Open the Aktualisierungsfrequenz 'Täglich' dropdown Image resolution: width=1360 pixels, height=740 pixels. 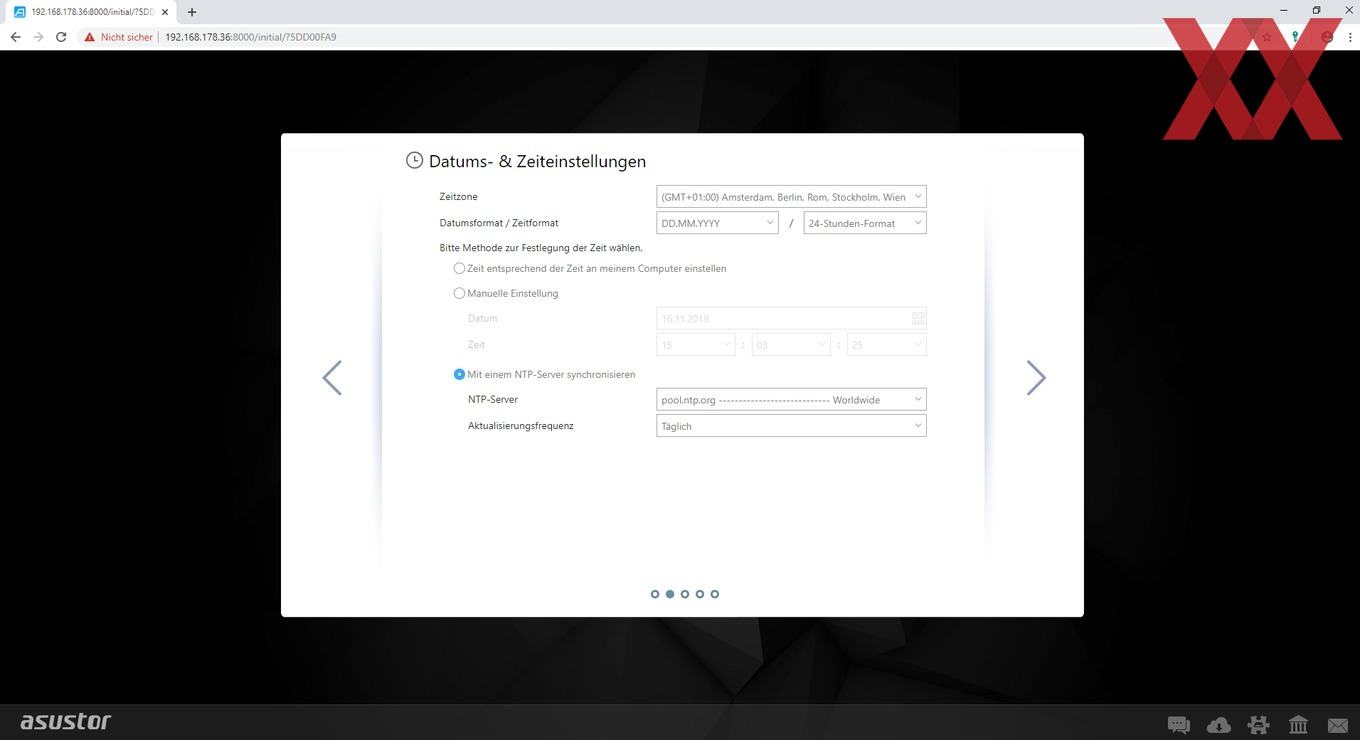[x=791, y=425]
